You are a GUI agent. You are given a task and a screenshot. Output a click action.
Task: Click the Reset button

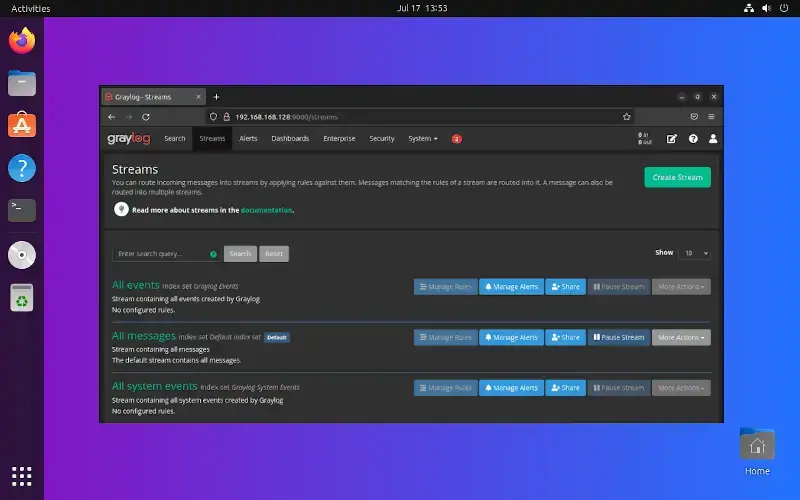pos(273,254)
